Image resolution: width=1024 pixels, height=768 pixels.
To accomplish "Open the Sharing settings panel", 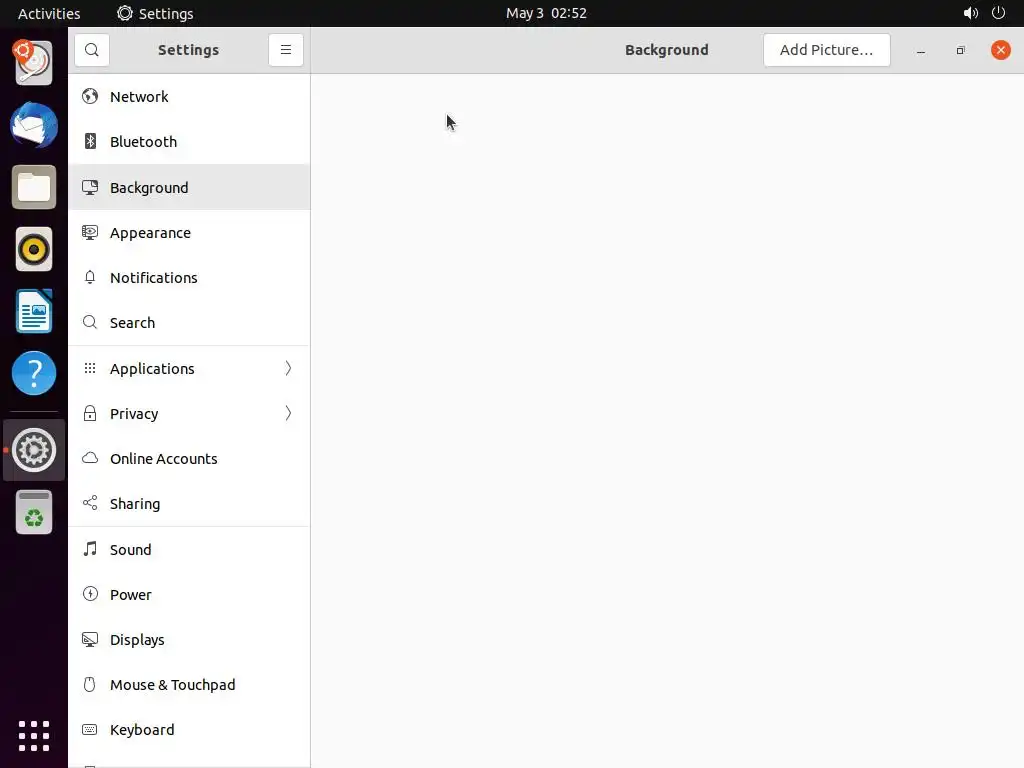I will point(189,504).
